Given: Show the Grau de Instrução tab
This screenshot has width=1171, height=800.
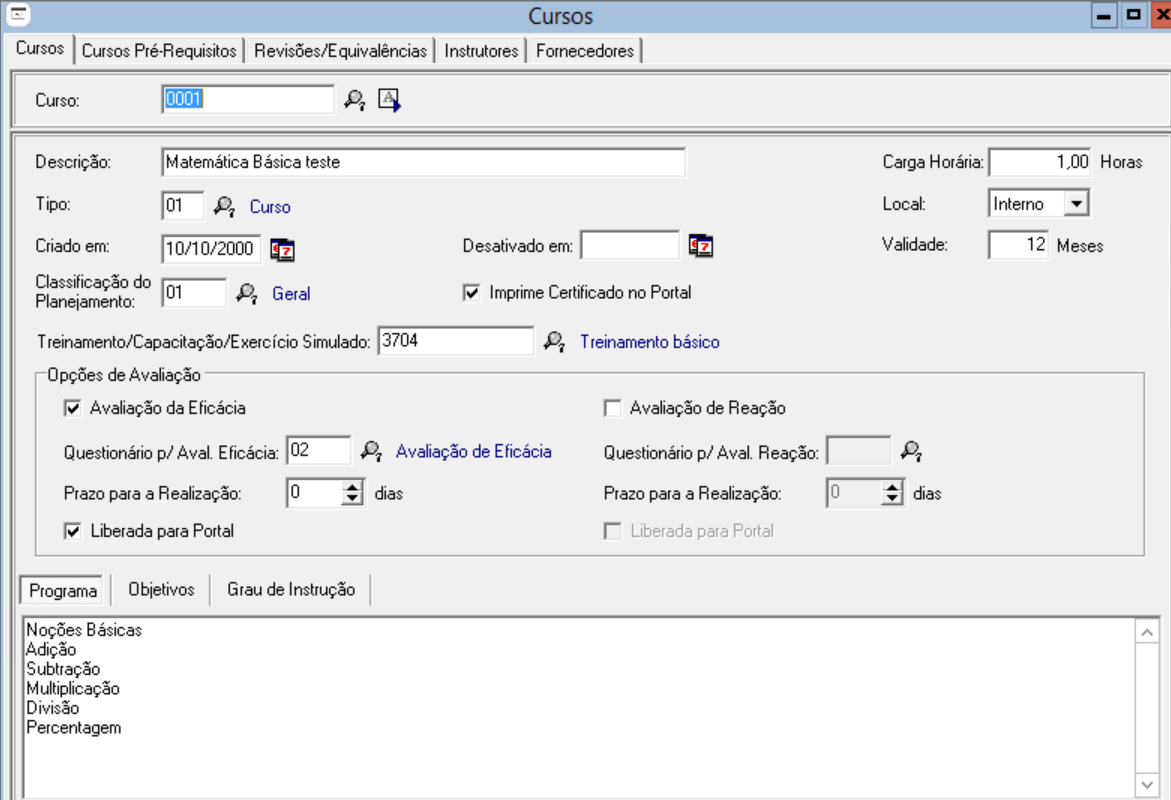Looking at the screenshot, I should click(290, 589).
